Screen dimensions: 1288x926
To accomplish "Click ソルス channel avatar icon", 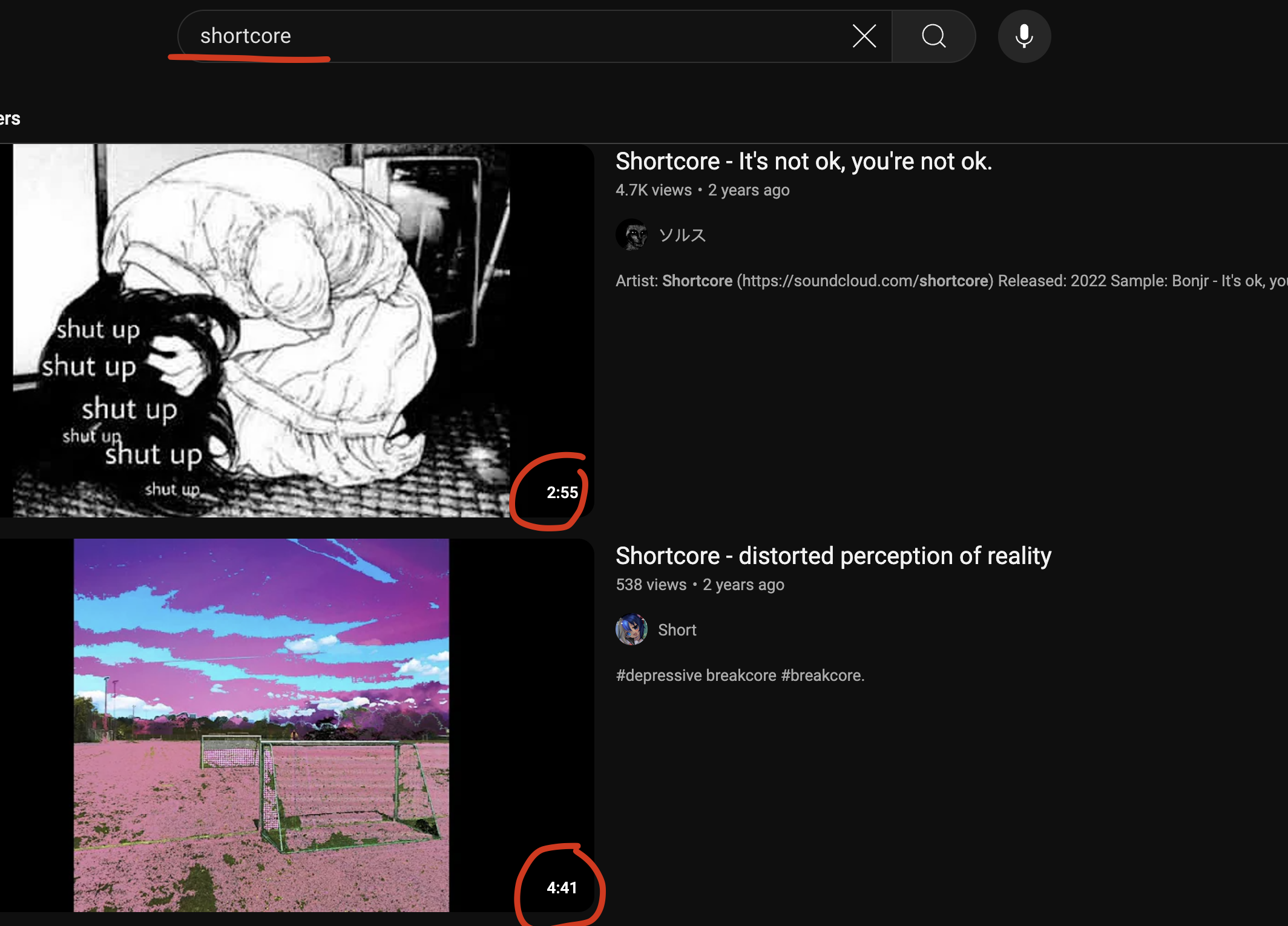I will click(631, 235).
